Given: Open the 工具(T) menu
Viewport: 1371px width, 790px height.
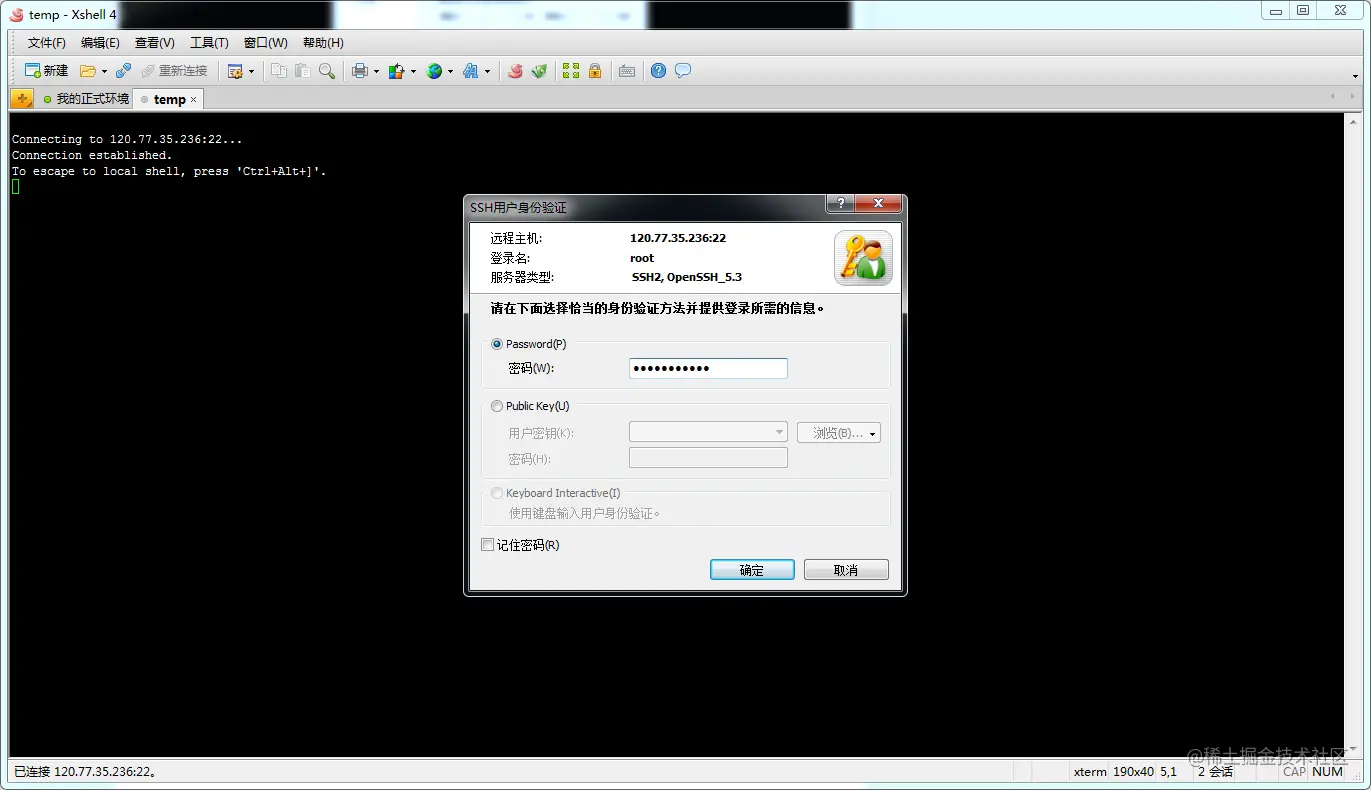Looking at the screenshot, I should 209,43.
